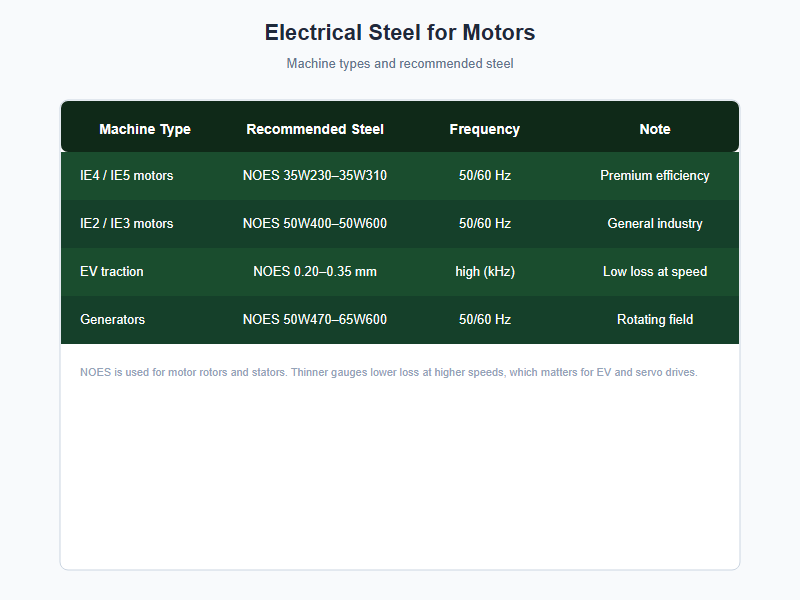
Task: Click the 'Recommended Steel' column header
Action: tap(315, 129)
